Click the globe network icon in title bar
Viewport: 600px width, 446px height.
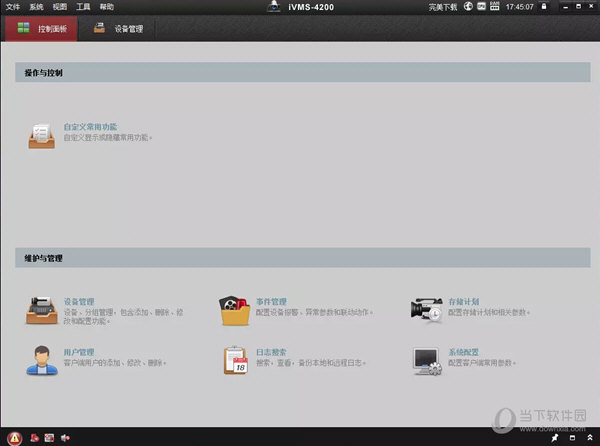tap(468, 6)
